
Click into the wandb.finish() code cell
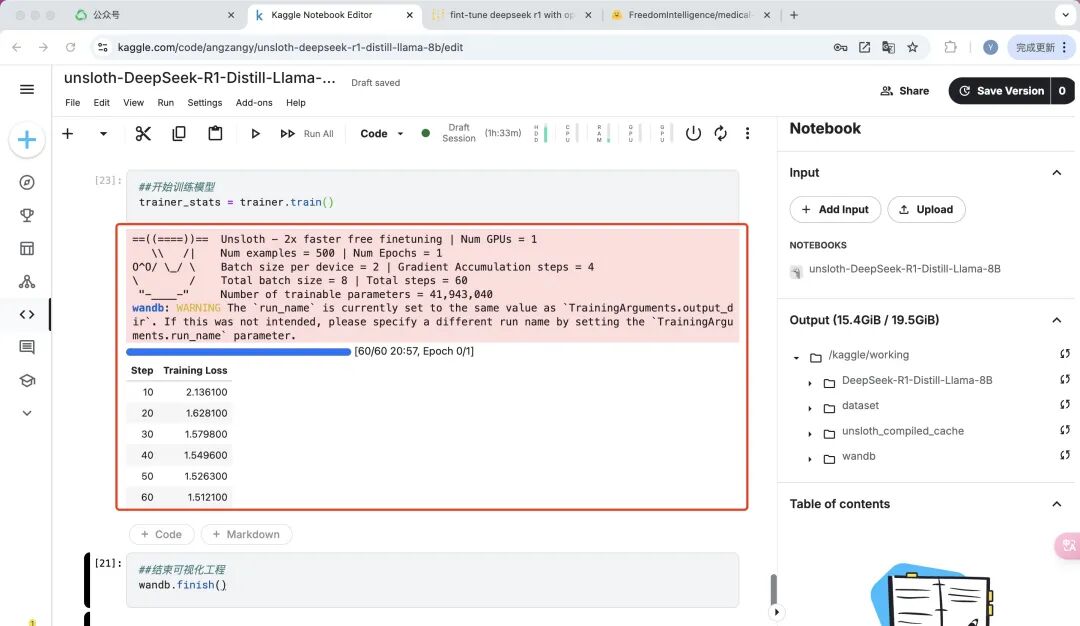(x=433, y=580)
